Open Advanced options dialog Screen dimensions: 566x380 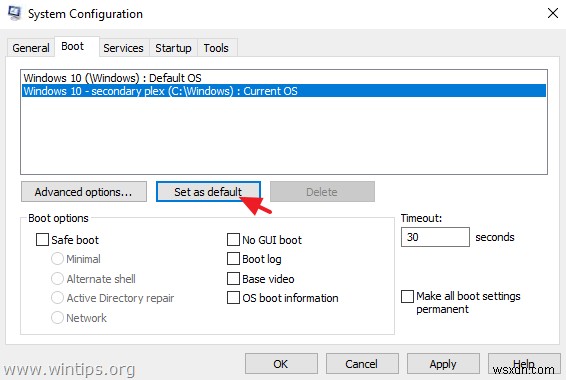tap(84, 192)
